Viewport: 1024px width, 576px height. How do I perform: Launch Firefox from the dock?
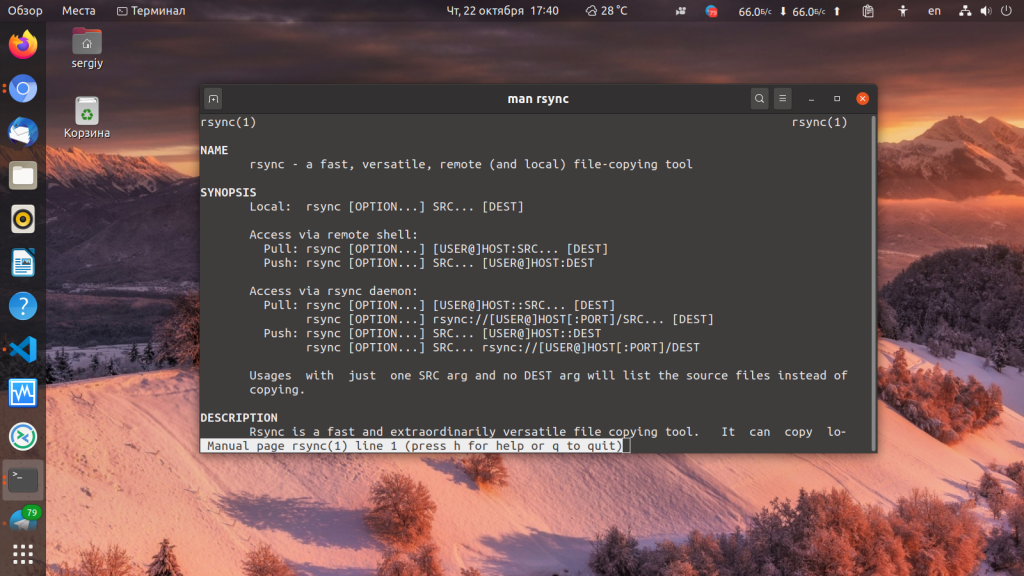[x=23, y=45]
